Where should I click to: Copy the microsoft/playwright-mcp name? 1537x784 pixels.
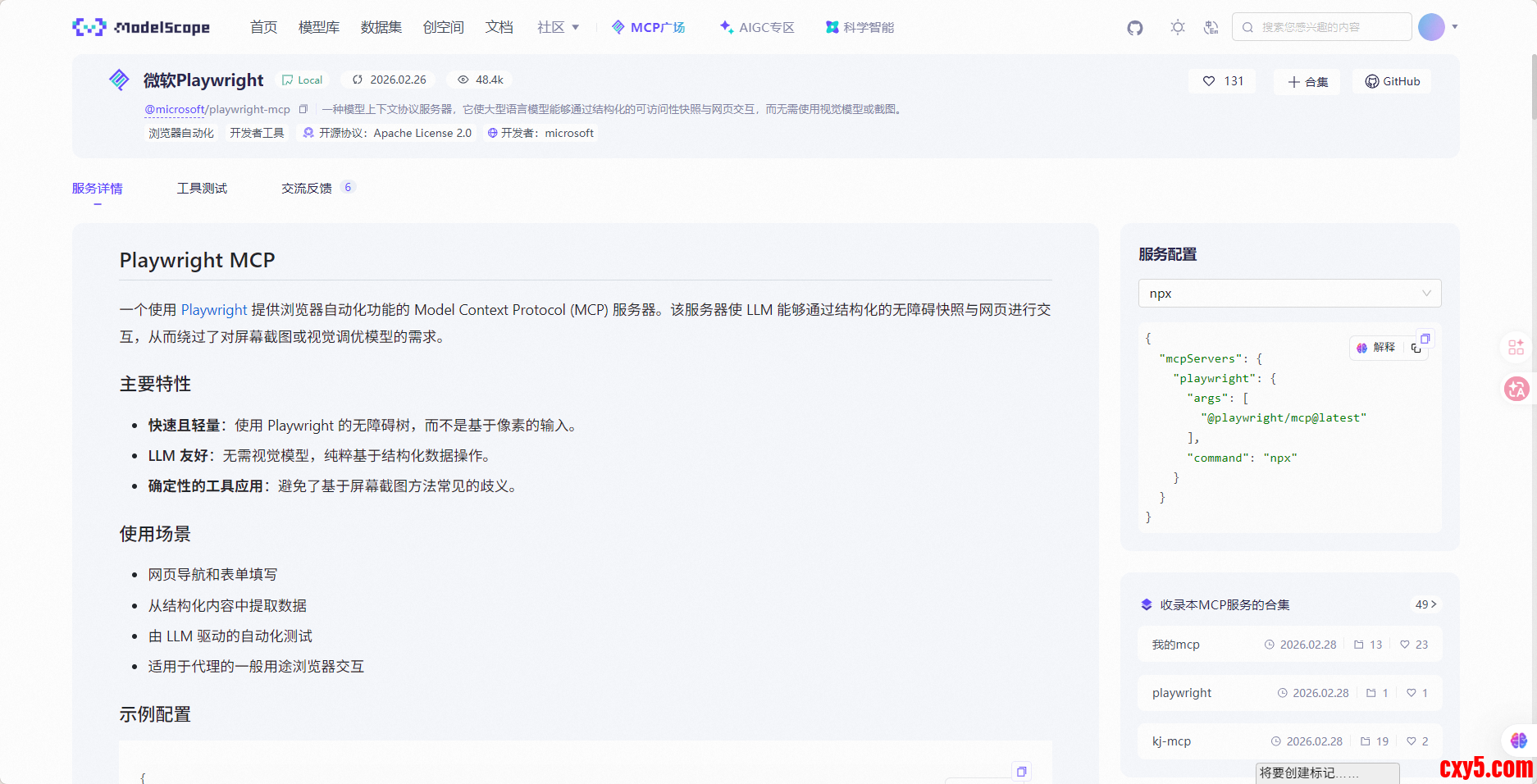(303, 109)
